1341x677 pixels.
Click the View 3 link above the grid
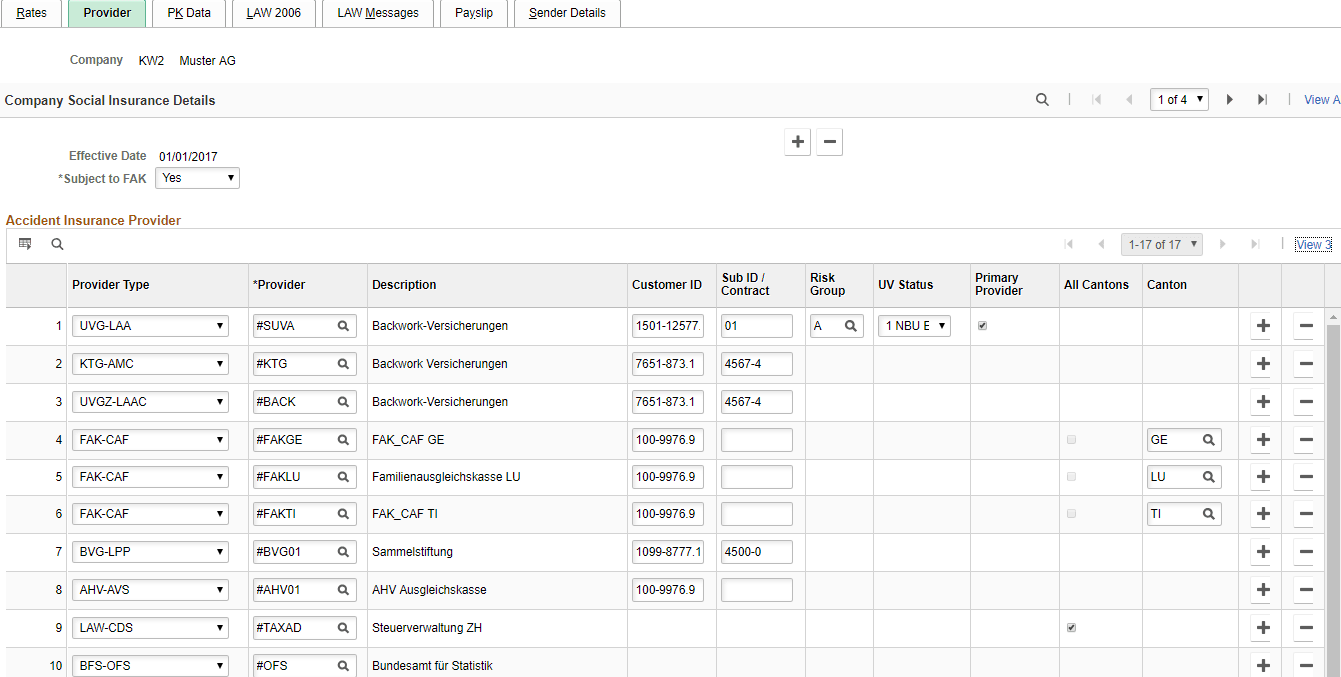[1312, 244]
